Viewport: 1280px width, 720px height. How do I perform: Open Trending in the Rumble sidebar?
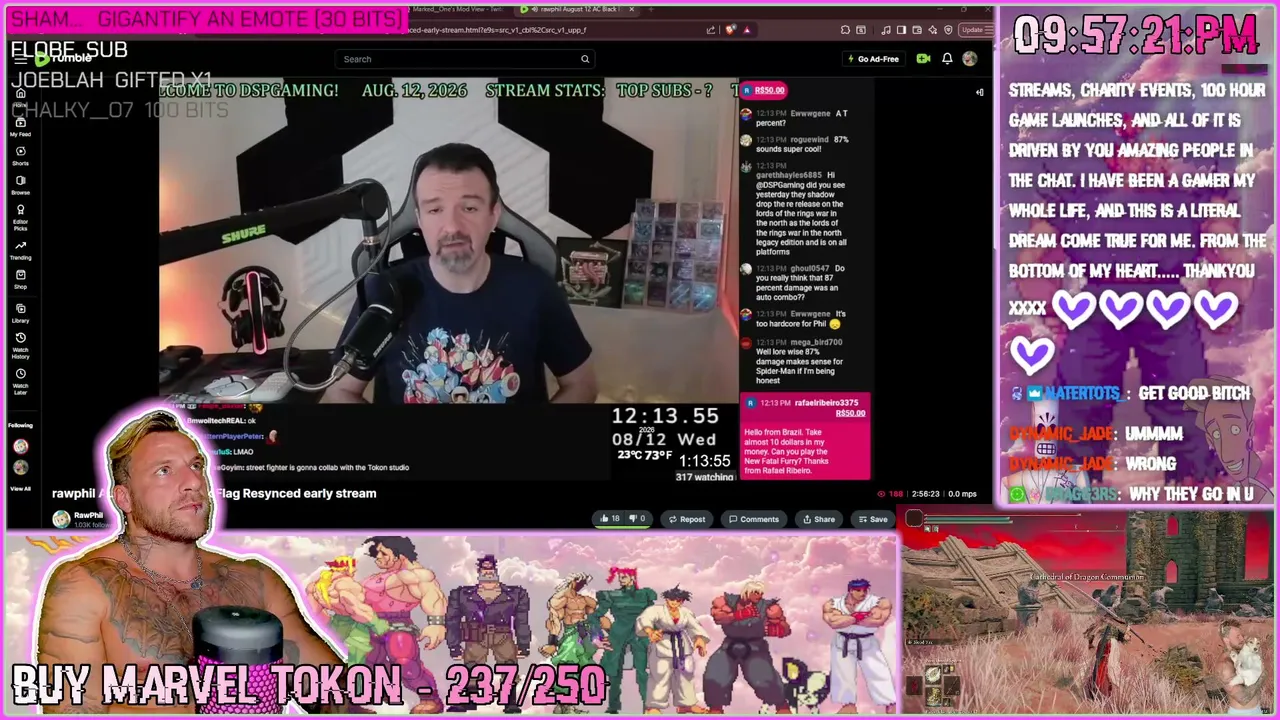(20, 250)
